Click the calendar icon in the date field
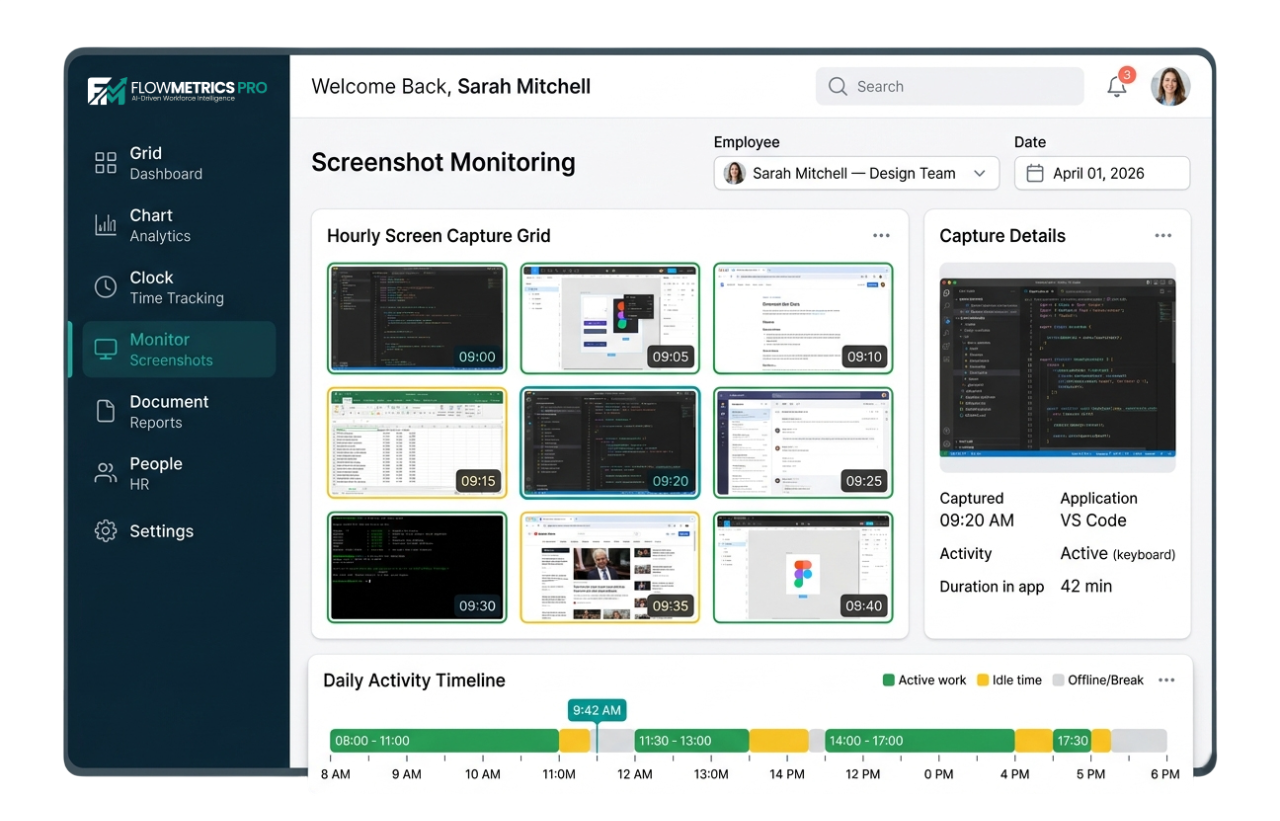1280x821 pixels. coord(1038,172)
